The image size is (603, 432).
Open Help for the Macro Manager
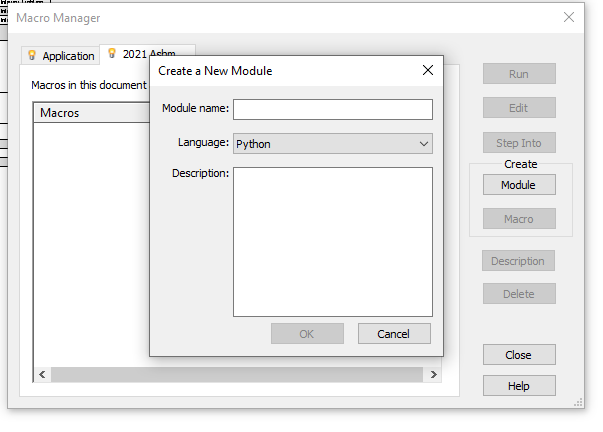tap(519, 386)
